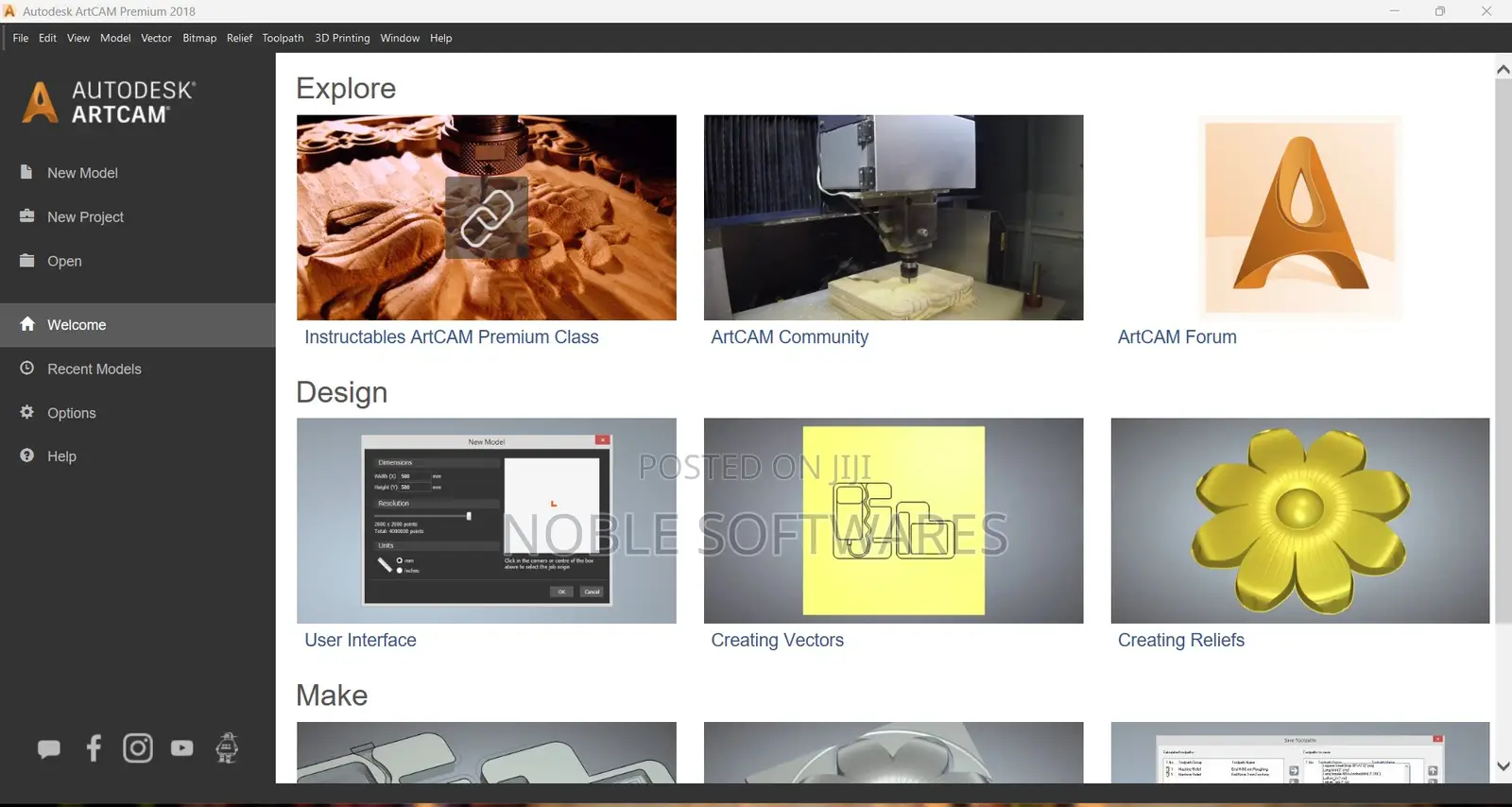Open the ArtCAM Forum link

[x=1177, y=336]
